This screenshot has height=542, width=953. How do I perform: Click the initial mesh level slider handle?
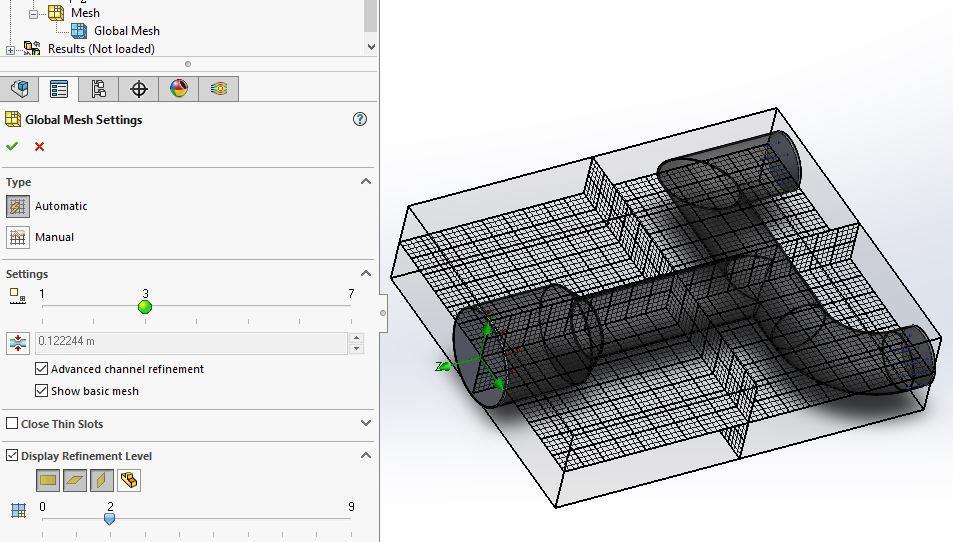pos(145,307)
